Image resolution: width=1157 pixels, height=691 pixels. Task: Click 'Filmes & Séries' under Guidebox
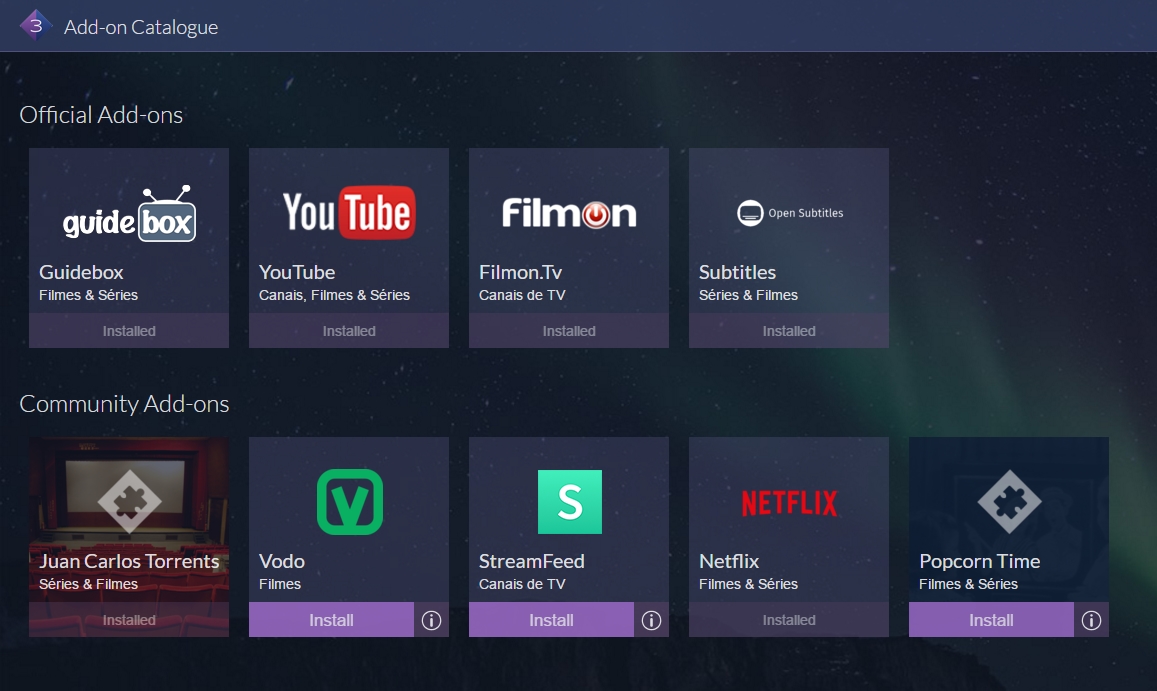(x=89, y=295)
